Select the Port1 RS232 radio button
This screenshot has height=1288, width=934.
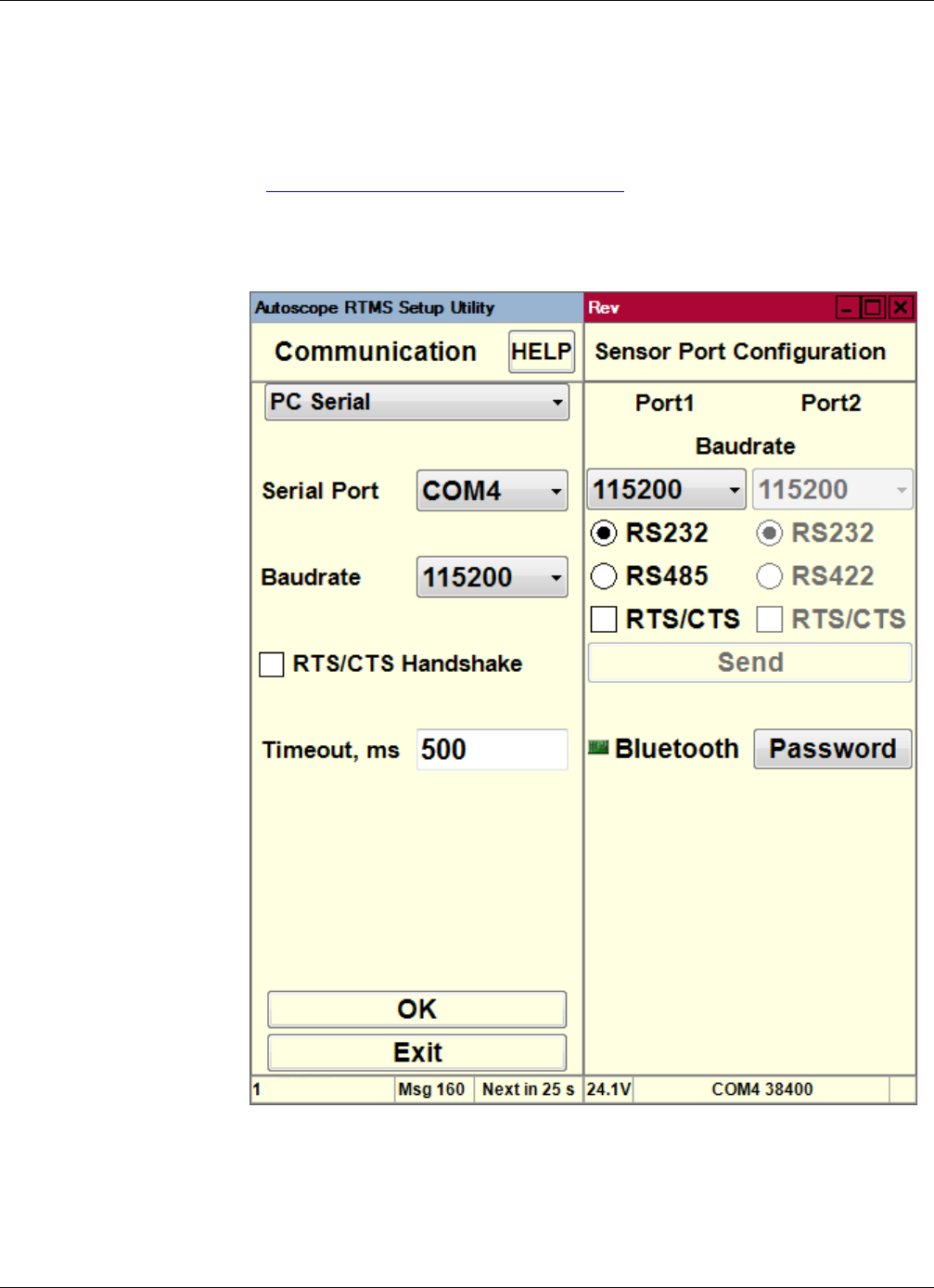click(x=604, y=533)
